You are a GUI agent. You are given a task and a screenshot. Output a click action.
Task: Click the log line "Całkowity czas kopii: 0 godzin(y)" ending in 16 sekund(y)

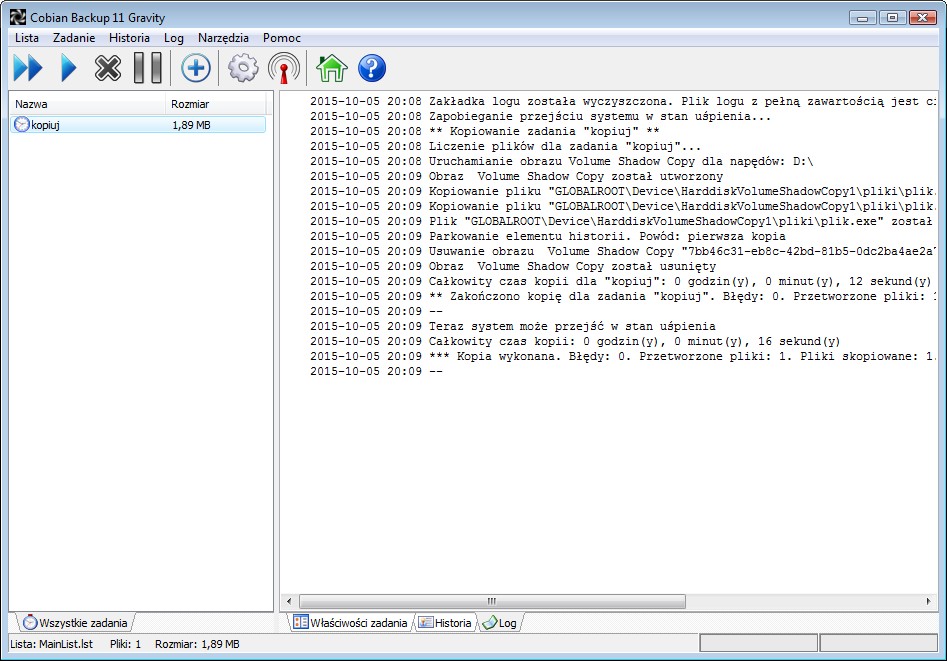click(575, 341)
